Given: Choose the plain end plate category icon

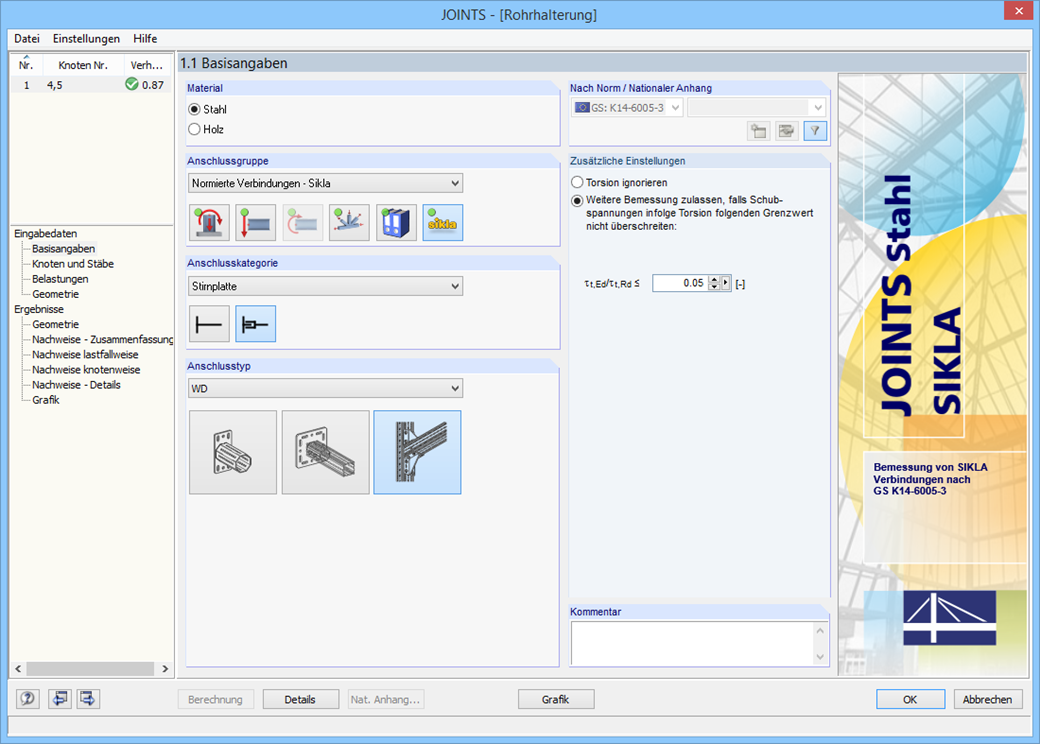Looking at the screenshot, I should [x=210, y=324].
